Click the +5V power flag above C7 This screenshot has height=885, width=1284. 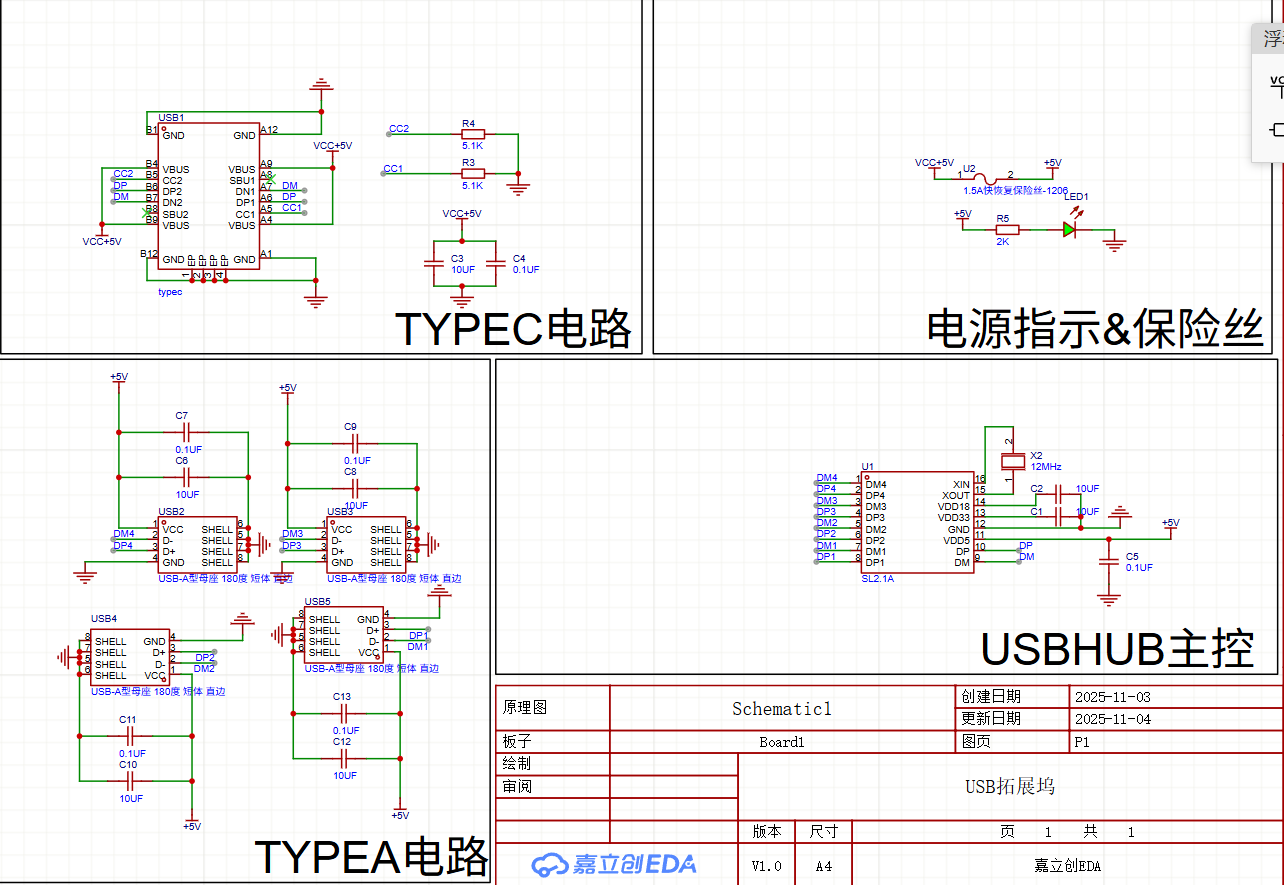tap(118, 378)
